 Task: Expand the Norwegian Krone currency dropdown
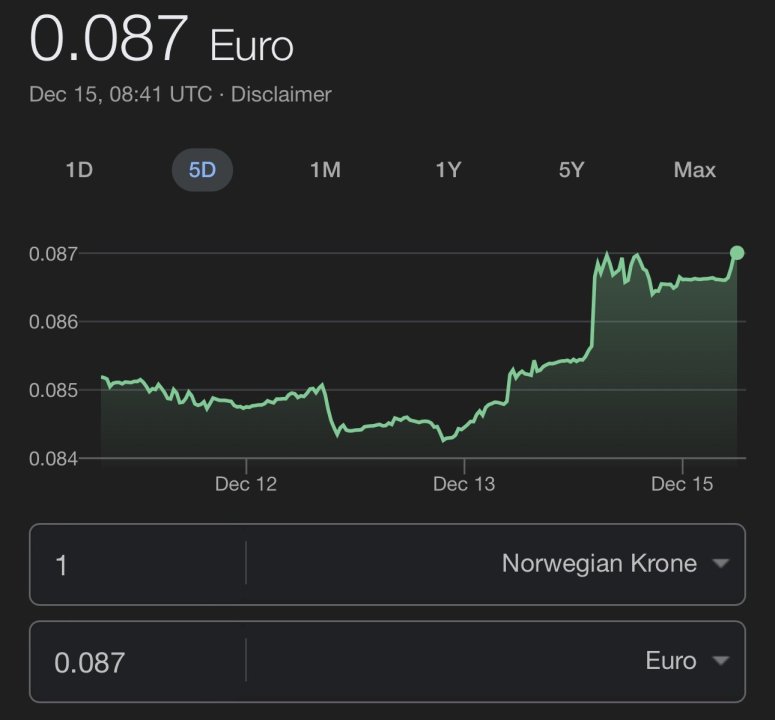599,564
